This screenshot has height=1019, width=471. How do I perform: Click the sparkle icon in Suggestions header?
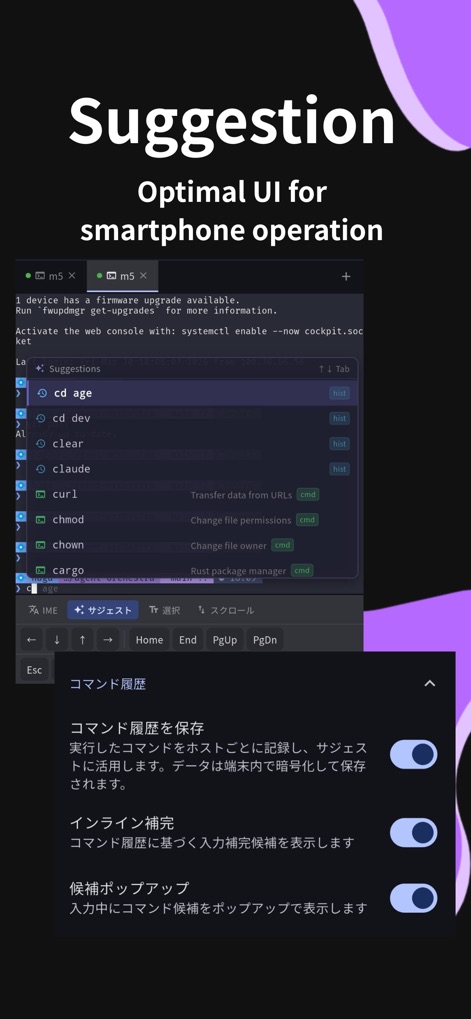40,368
